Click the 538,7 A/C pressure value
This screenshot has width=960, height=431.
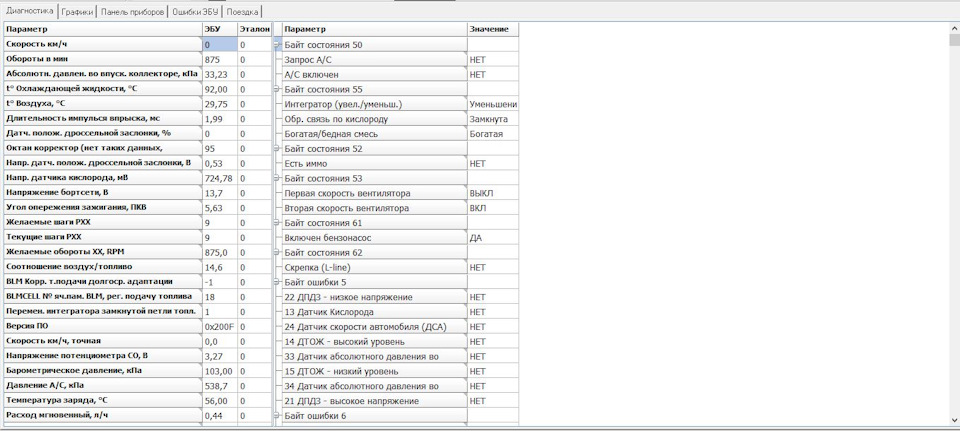(219, 386)
